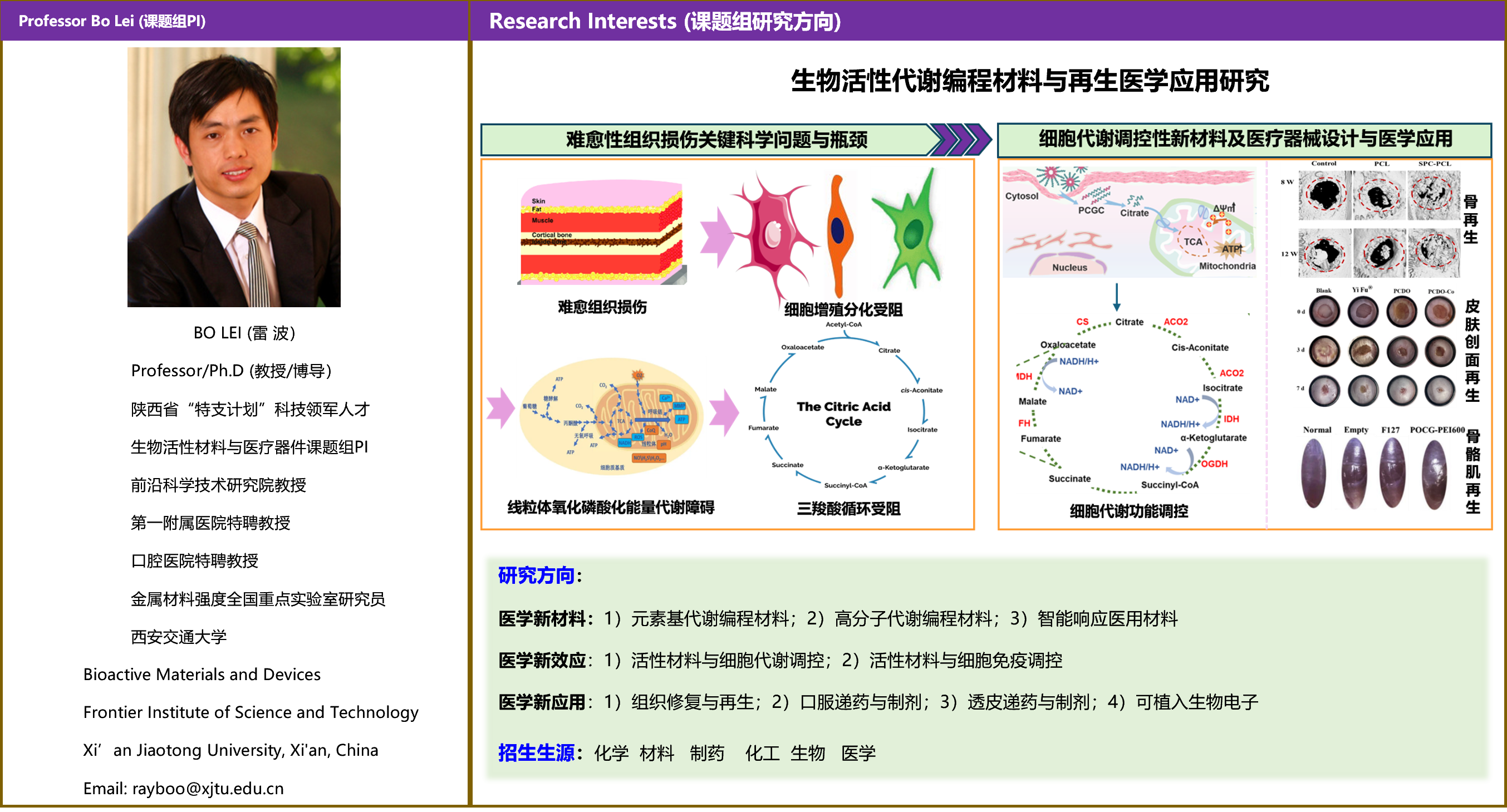Click the email rayboo@xjtu.edu.cn line
The width and height of the screenshot is (1507, 812).
184,788
